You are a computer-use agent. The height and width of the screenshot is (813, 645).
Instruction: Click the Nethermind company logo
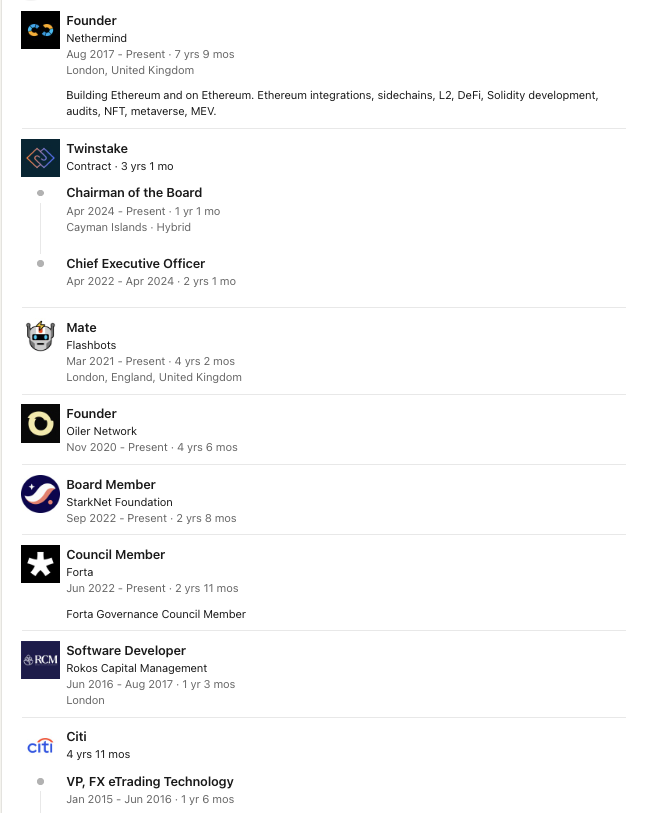pyautogui.click(x=40, y=30)
